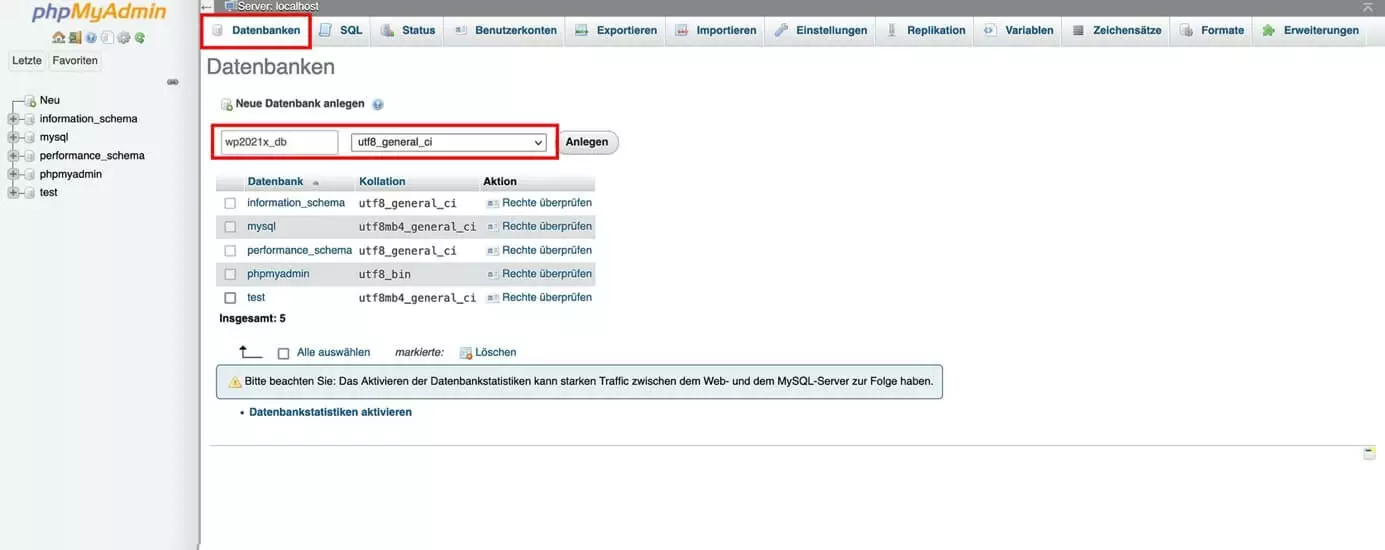
Task: Click the privileges icon in the performance_schema row
Action: [492, 250]
